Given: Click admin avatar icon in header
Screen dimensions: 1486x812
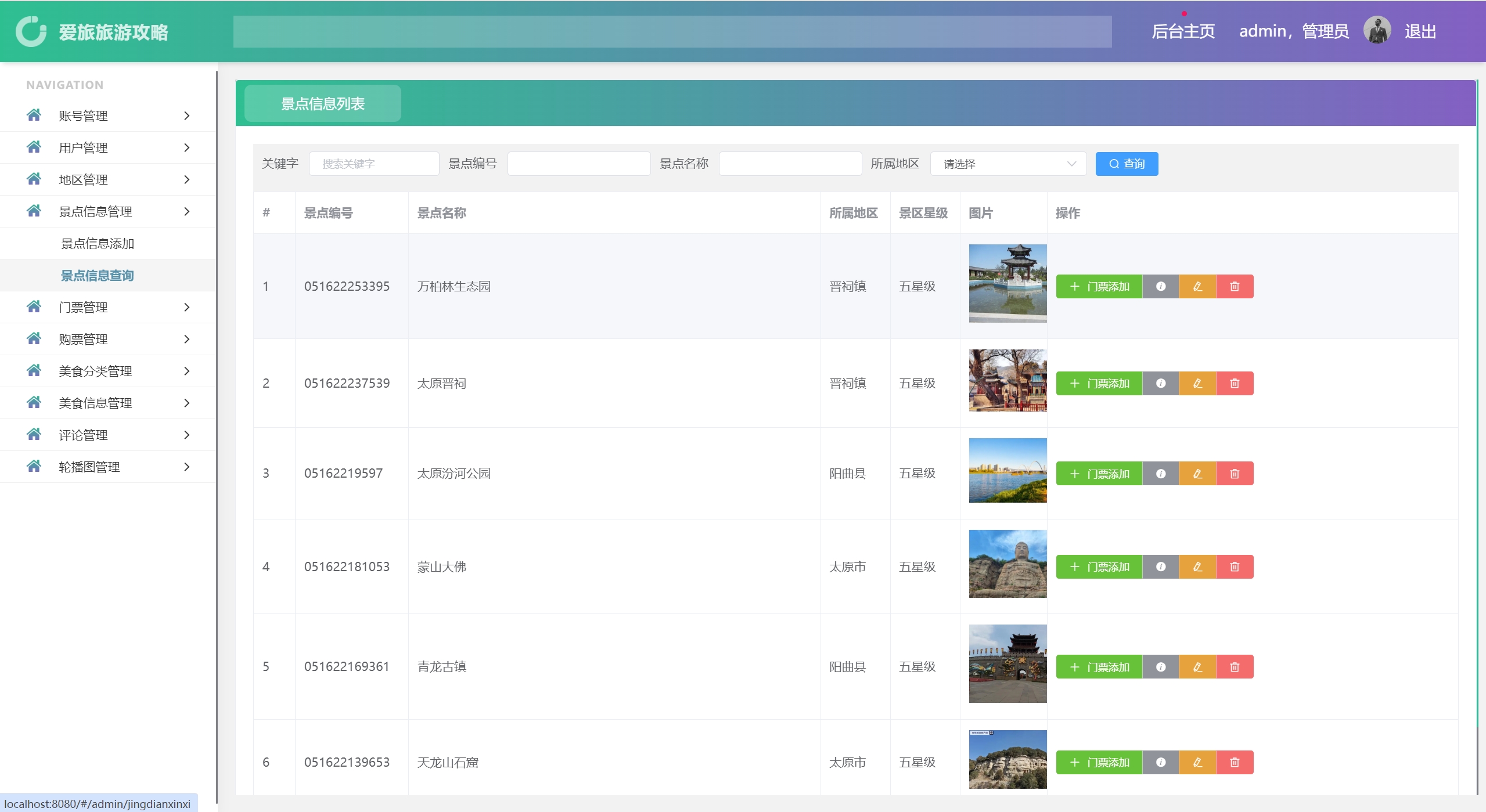Looking at the screenshot, I should click(1377, 30).
